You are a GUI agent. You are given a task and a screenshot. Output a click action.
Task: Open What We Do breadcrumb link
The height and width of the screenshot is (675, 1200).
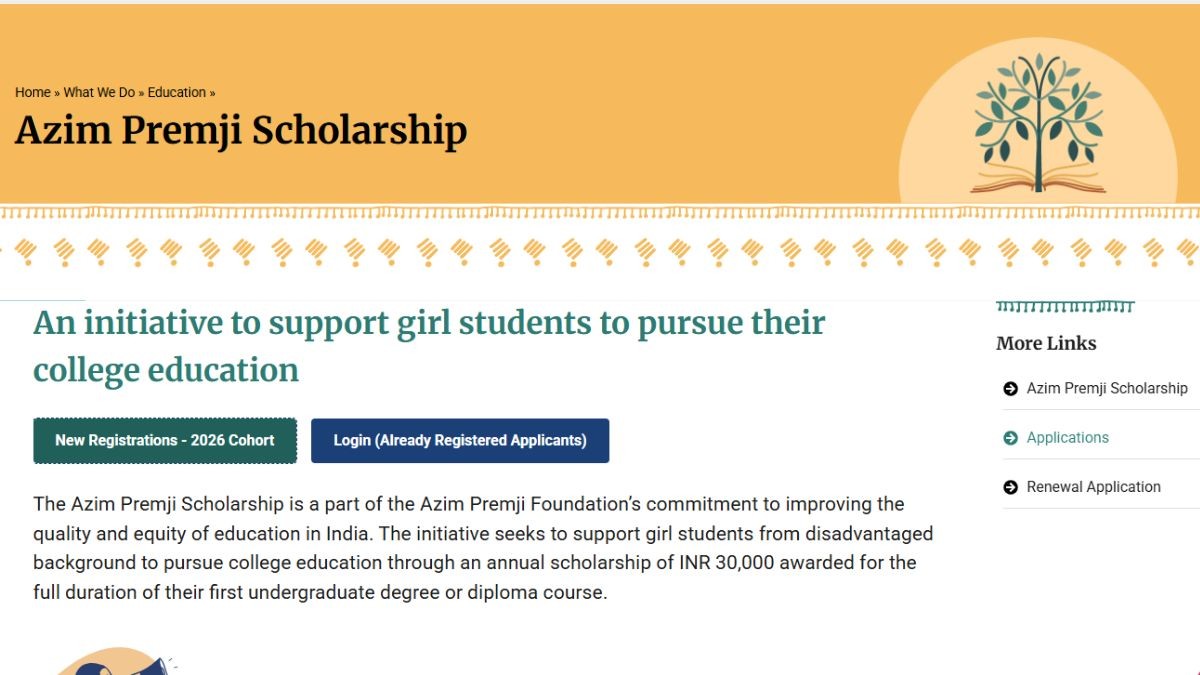coord(99,92)
